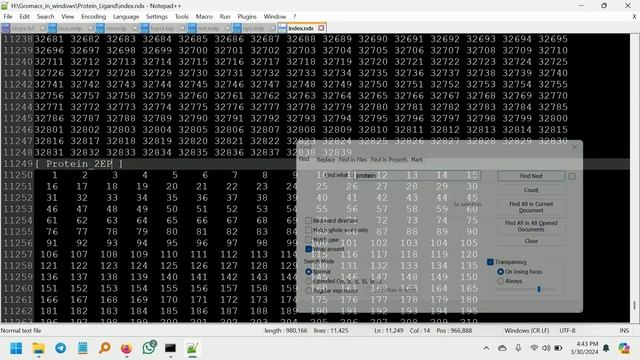Open the Wi-Fi network tray icon
This screenshot has width=640, height=360.
point(534,348)
